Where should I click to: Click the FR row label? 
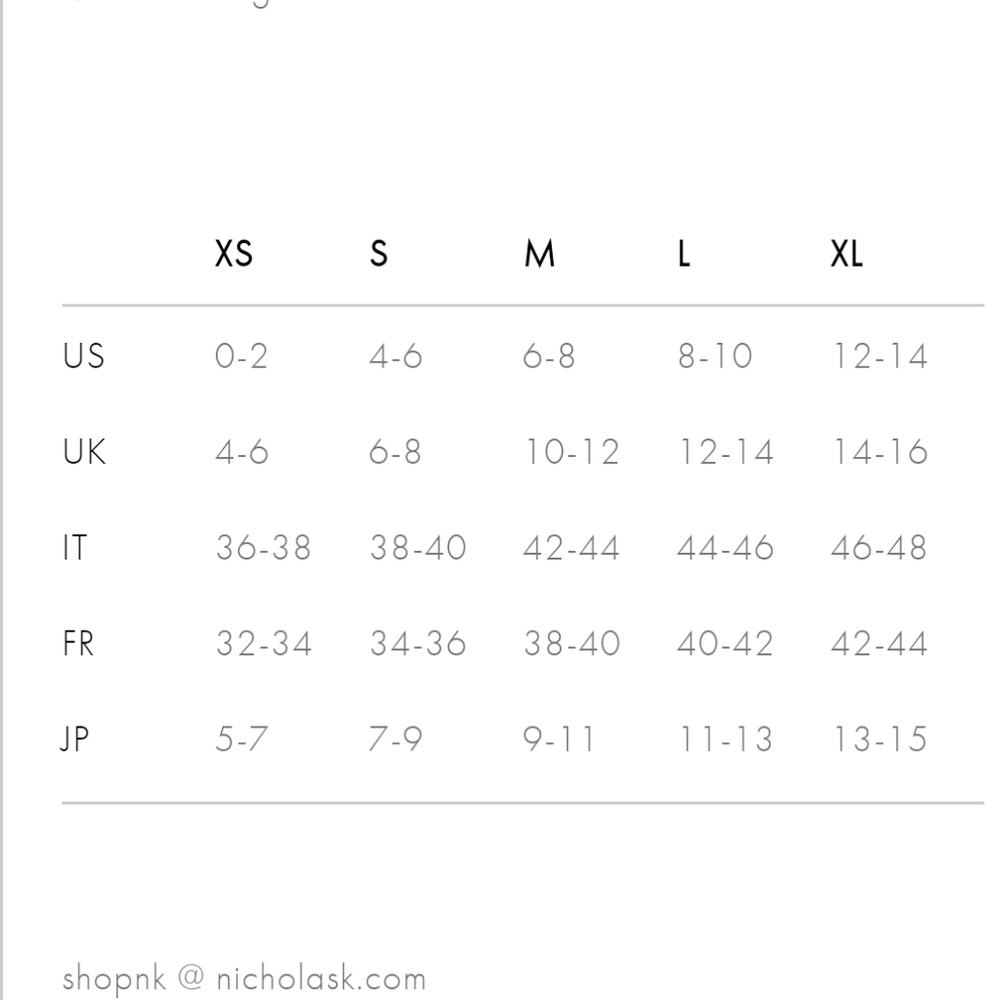pyautogui.click(x=78, y=643)
